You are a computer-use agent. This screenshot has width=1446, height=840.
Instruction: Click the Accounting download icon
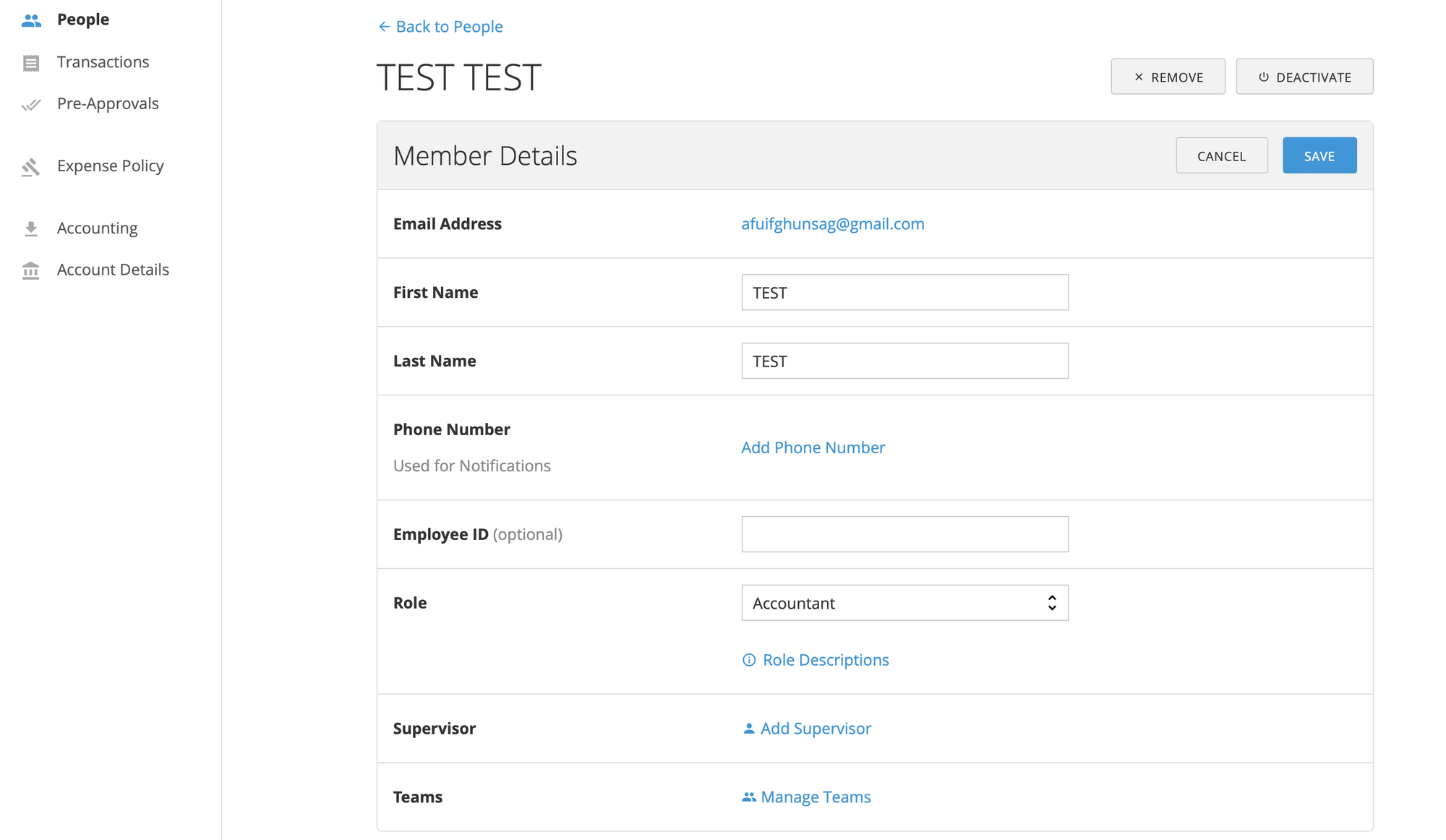click(x=32, y=228)
